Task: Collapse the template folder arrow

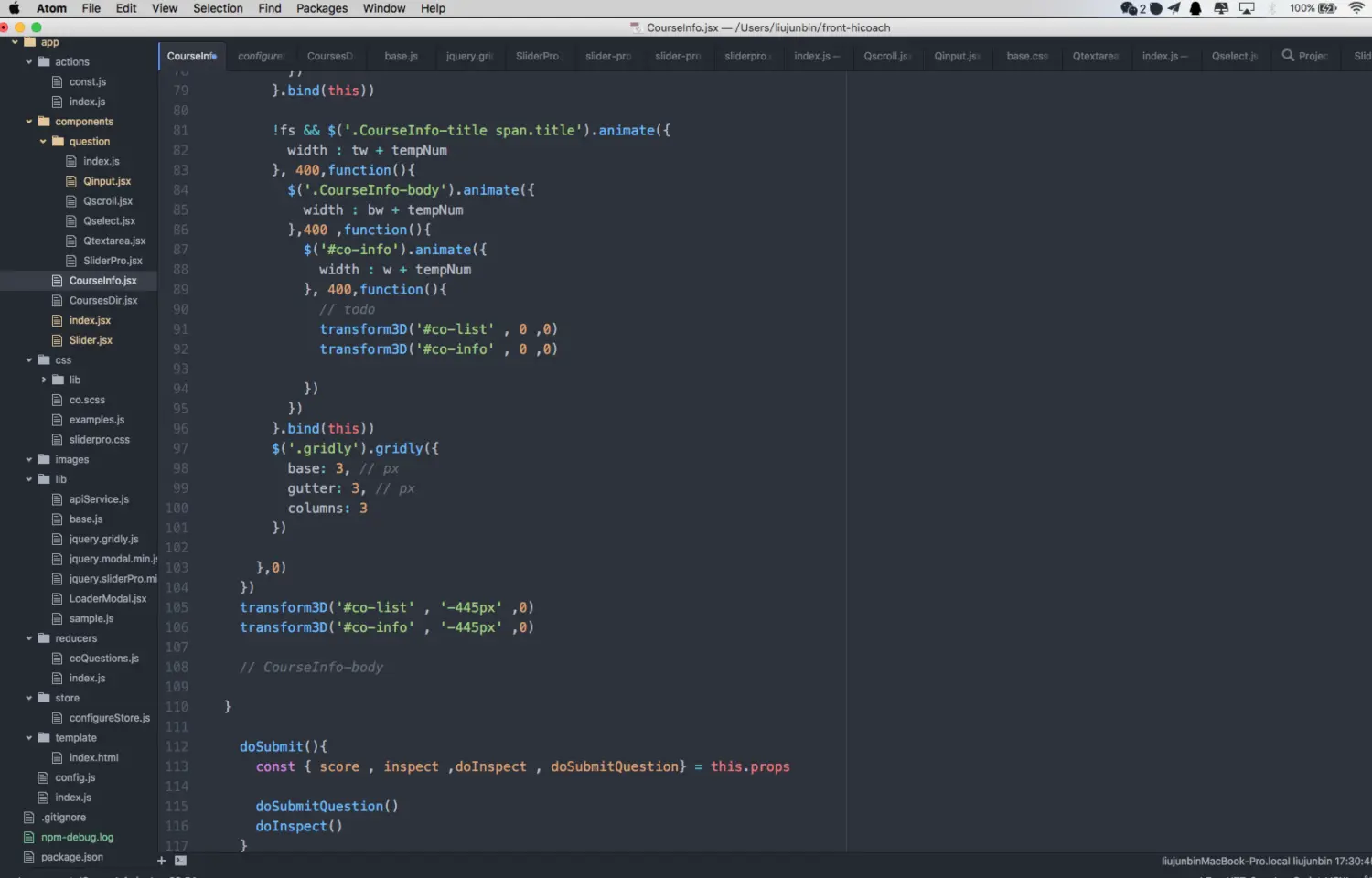Action: [x=29, y=738]
